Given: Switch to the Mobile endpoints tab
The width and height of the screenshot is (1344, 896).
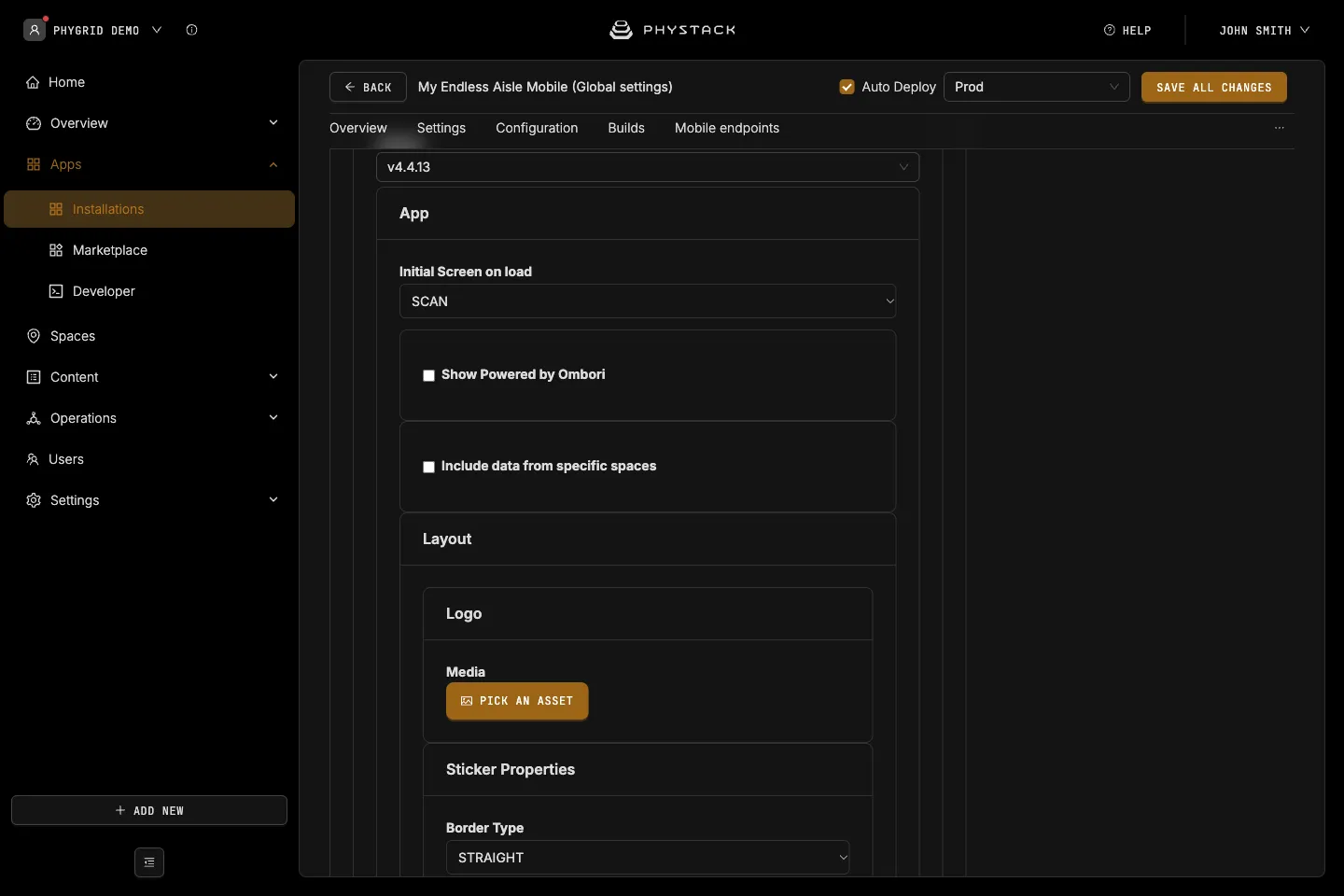Looking at the screenshot, I should click(x=727, y=128).
